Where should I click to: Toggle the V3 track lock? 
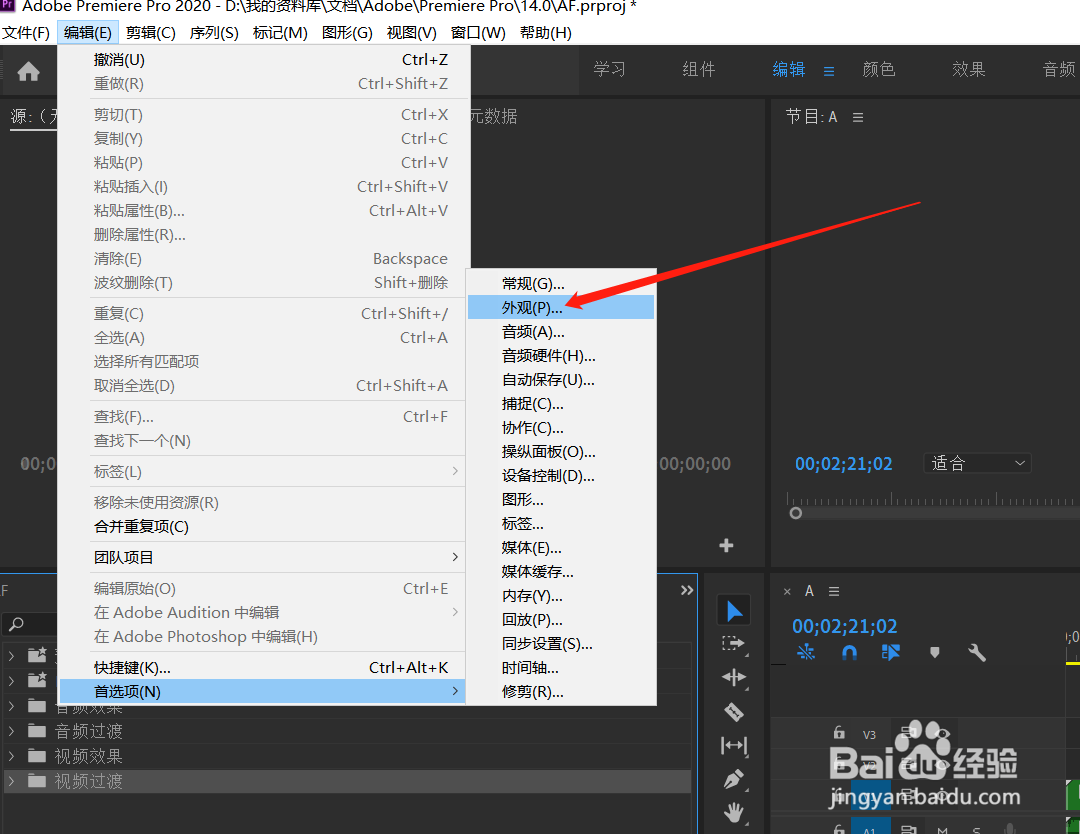pyautogui.click(x=838, y=733)
